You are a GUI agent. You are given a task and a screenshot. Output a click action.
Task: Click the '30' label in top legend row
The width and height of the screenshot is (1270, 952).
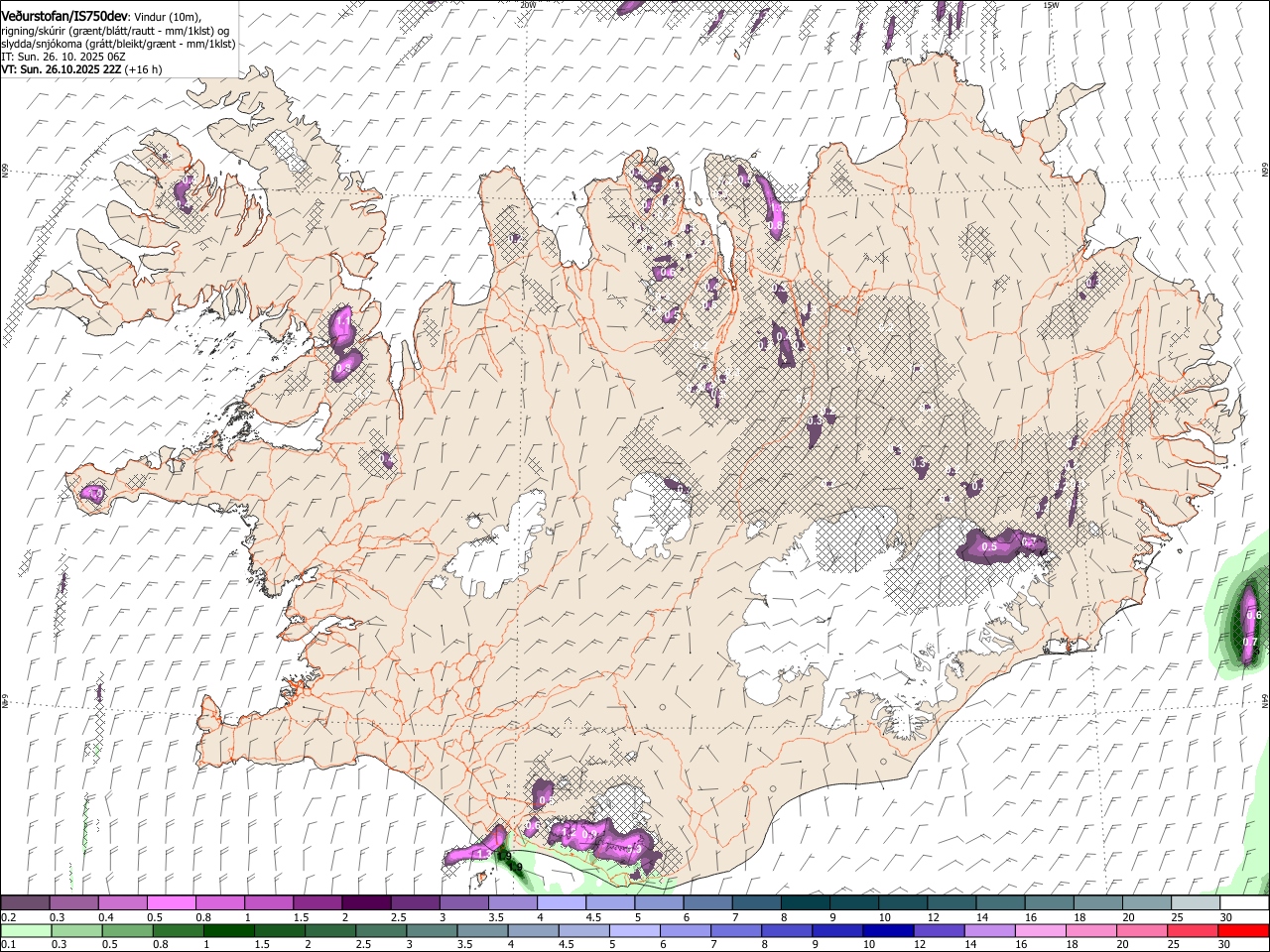tap(1226, 917)
